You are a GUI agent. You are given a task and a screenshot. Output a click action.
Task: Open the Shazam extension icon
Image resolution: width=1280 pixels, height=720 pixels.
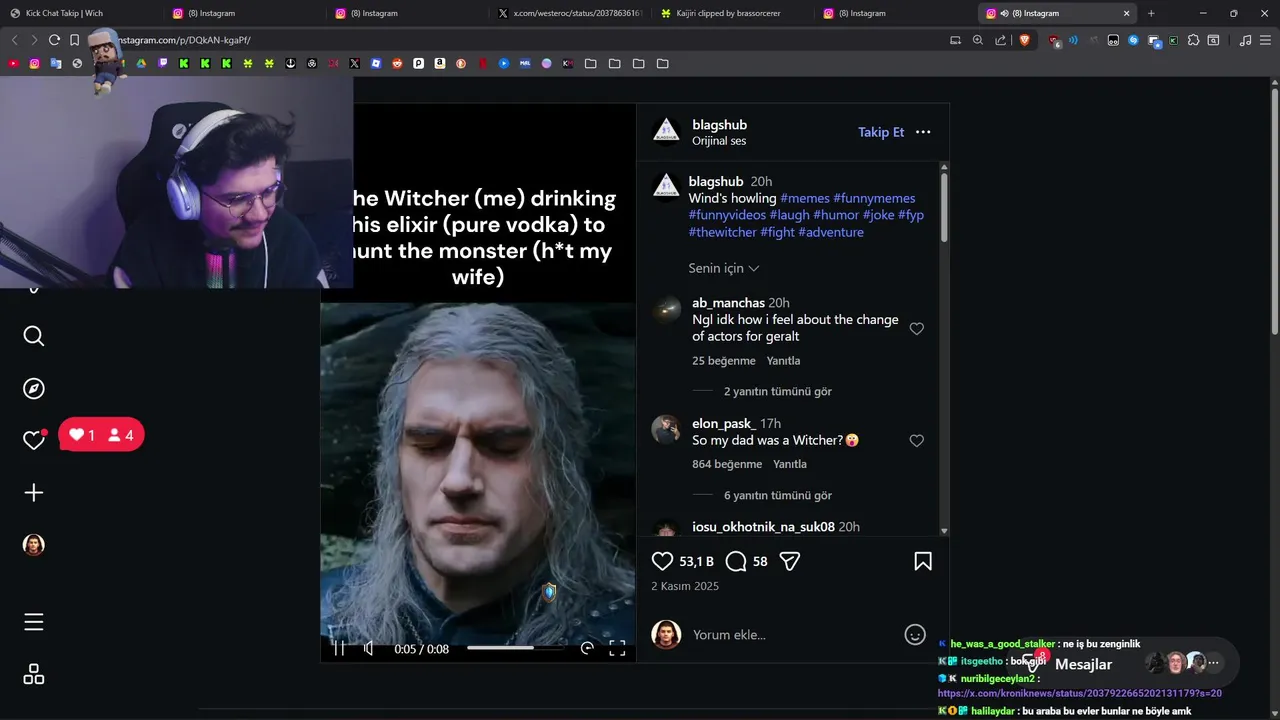[x=1133, y=40]
